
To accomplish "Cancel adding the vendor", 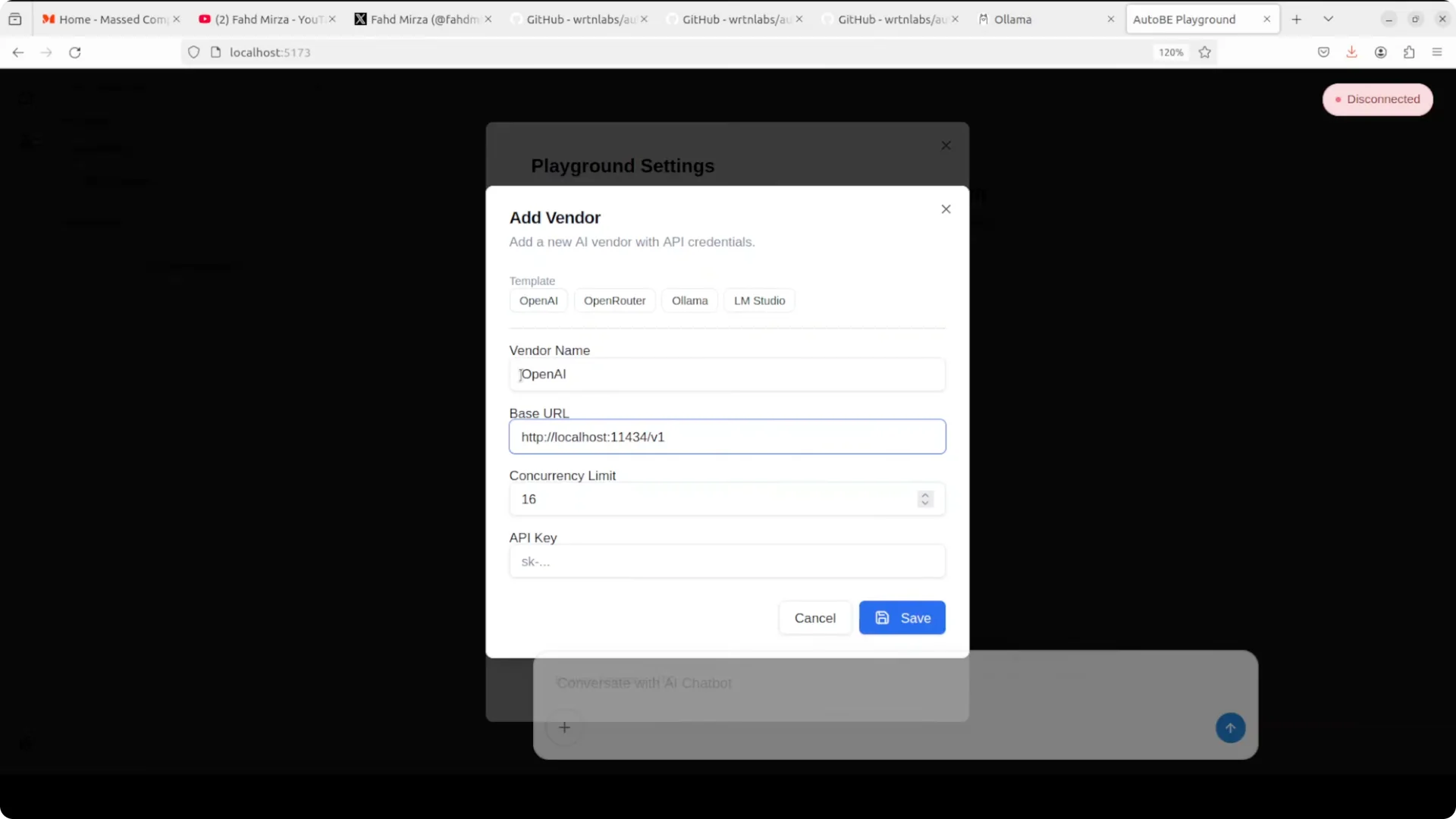I will click(x=814, y=618).
